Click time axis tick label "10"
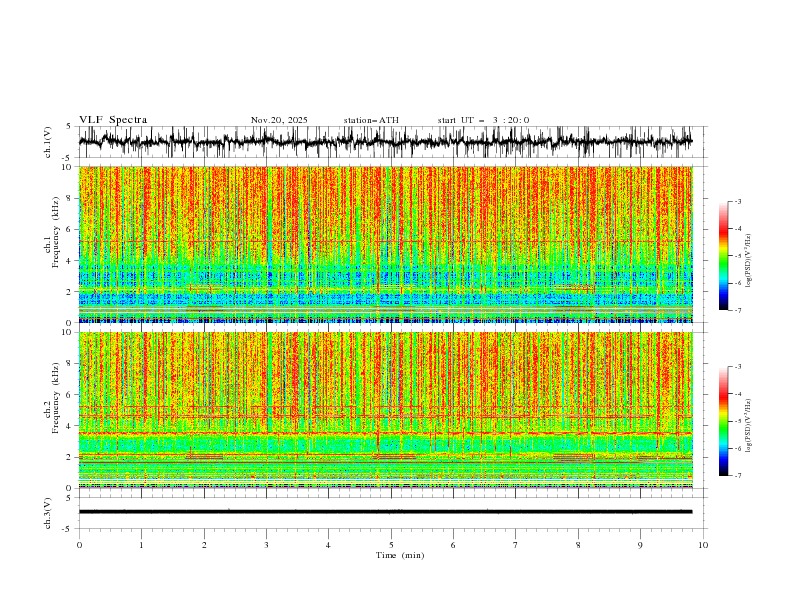The image size is (792, 612). click(x=703, y=545)
